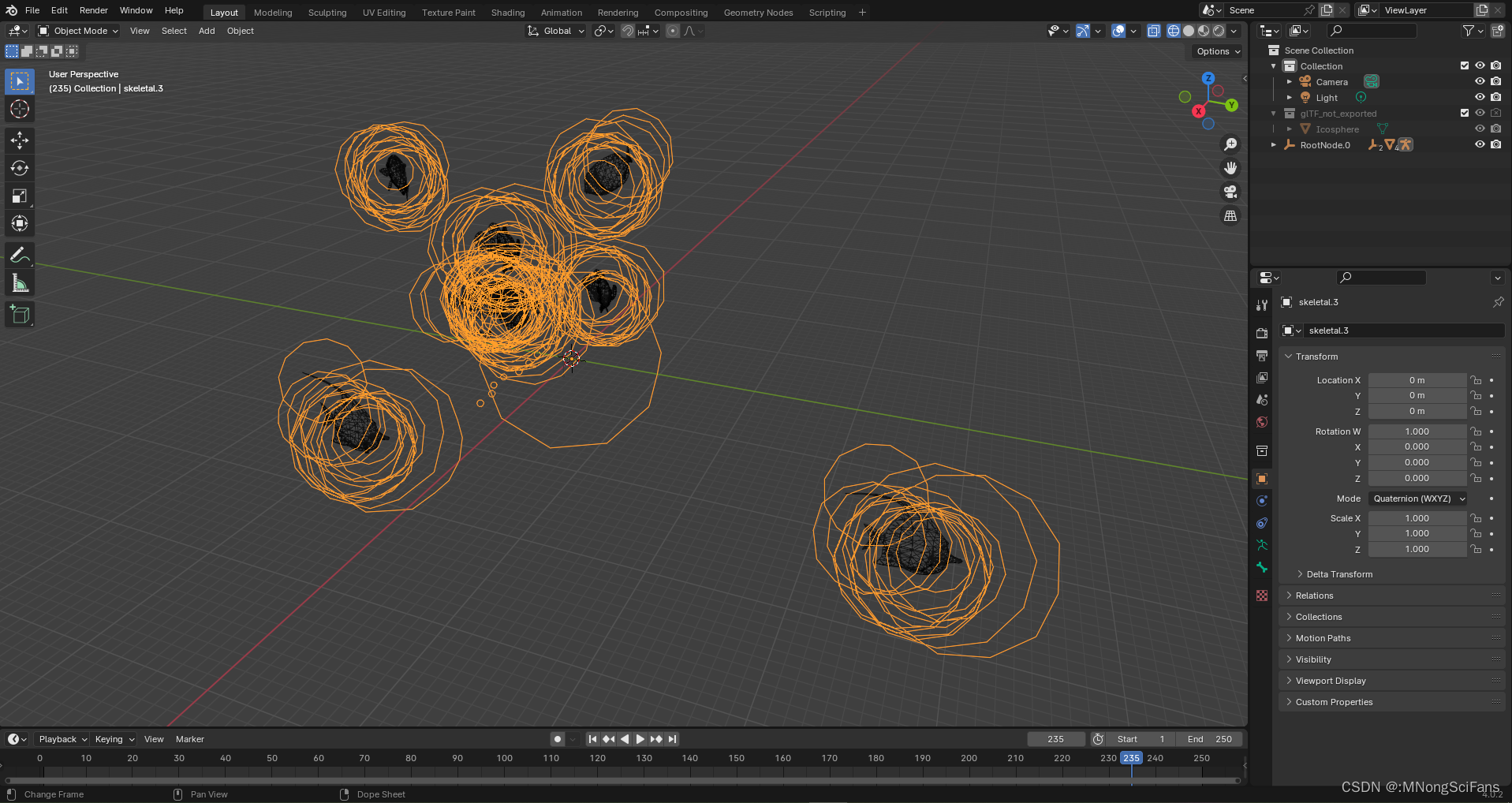Activate the Rotate tool
Viewport: 1512px width, 803px height.
(20, 168)
